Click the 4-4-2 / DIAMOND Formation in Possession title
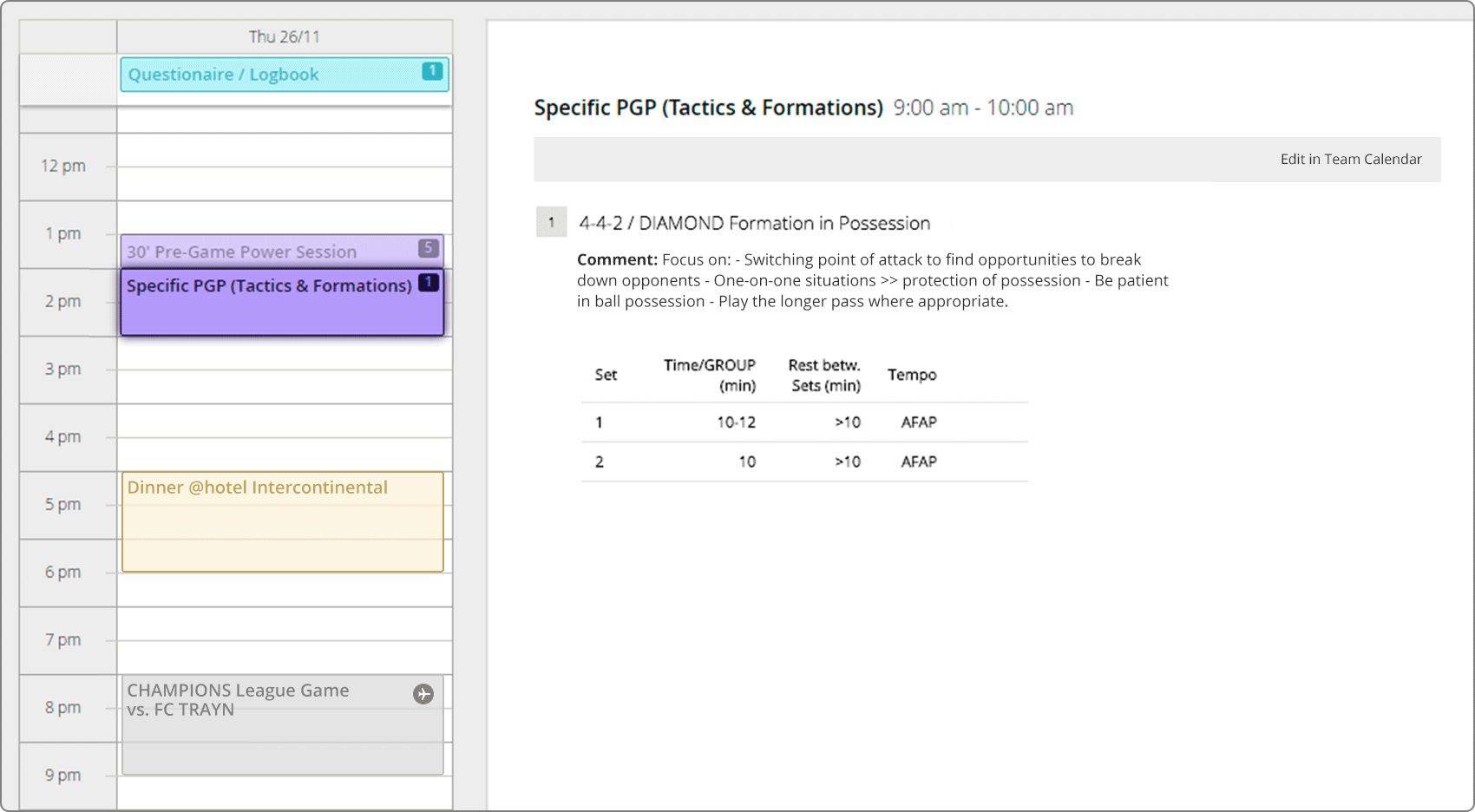 click(754, 223)
